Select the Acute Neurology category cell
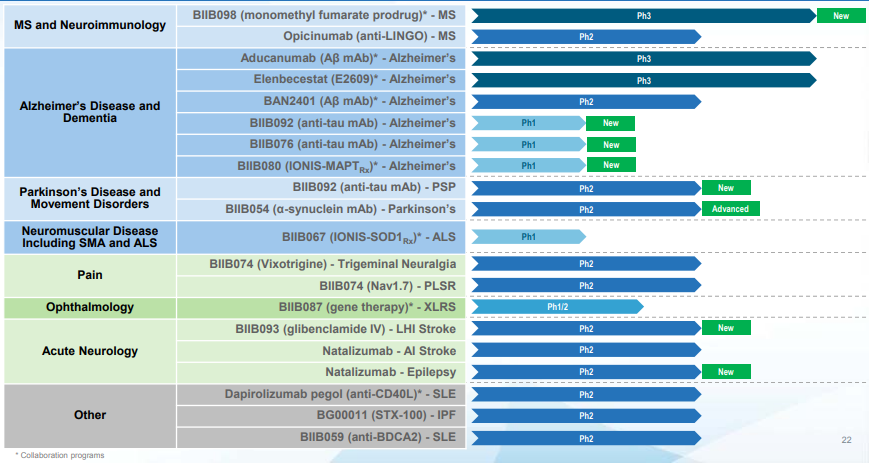The height and width of the screenshot is (464, 869). click(x=90, y=351)
